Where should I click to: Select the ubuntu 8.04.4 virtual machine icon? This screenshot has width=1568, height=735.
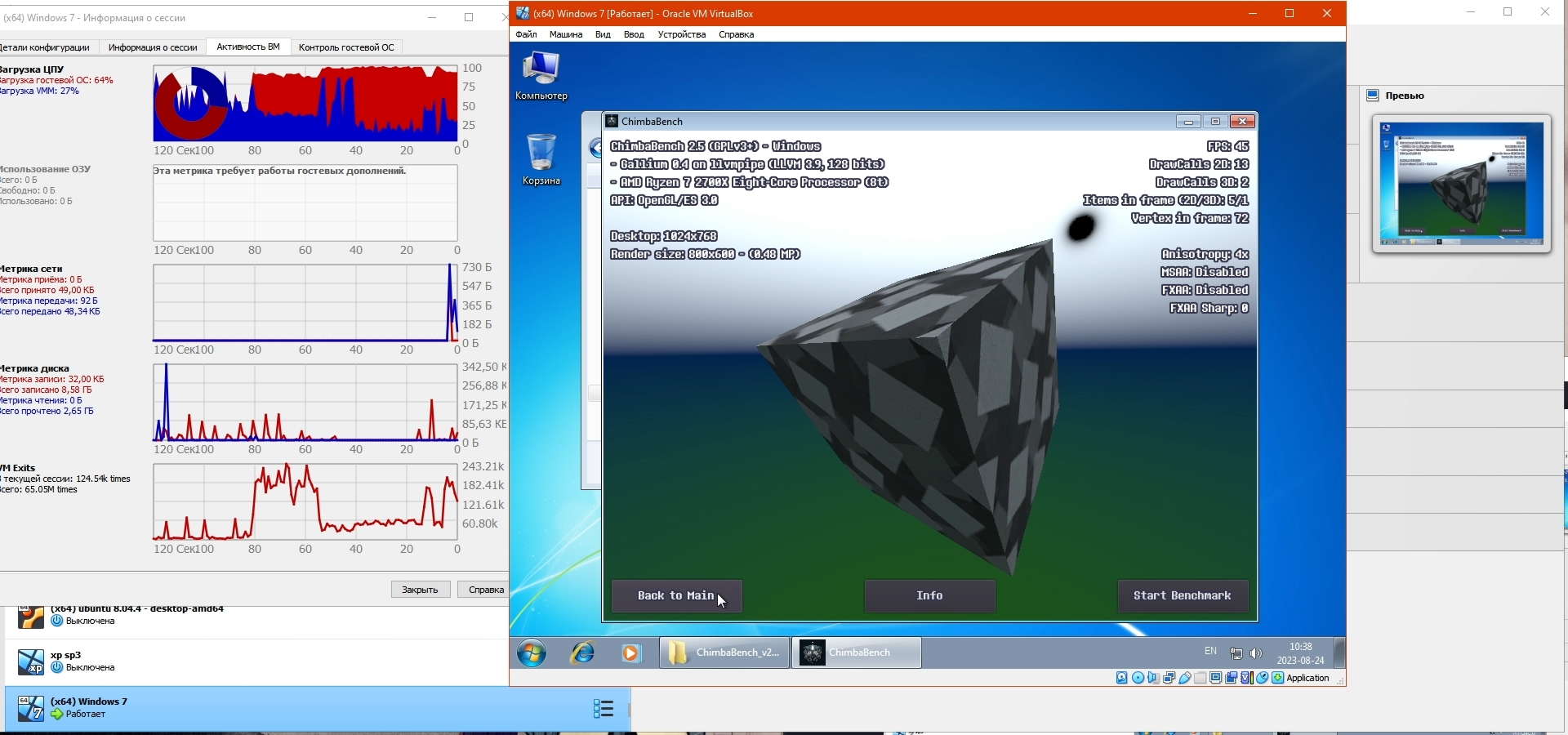click(x=31, y=616)
